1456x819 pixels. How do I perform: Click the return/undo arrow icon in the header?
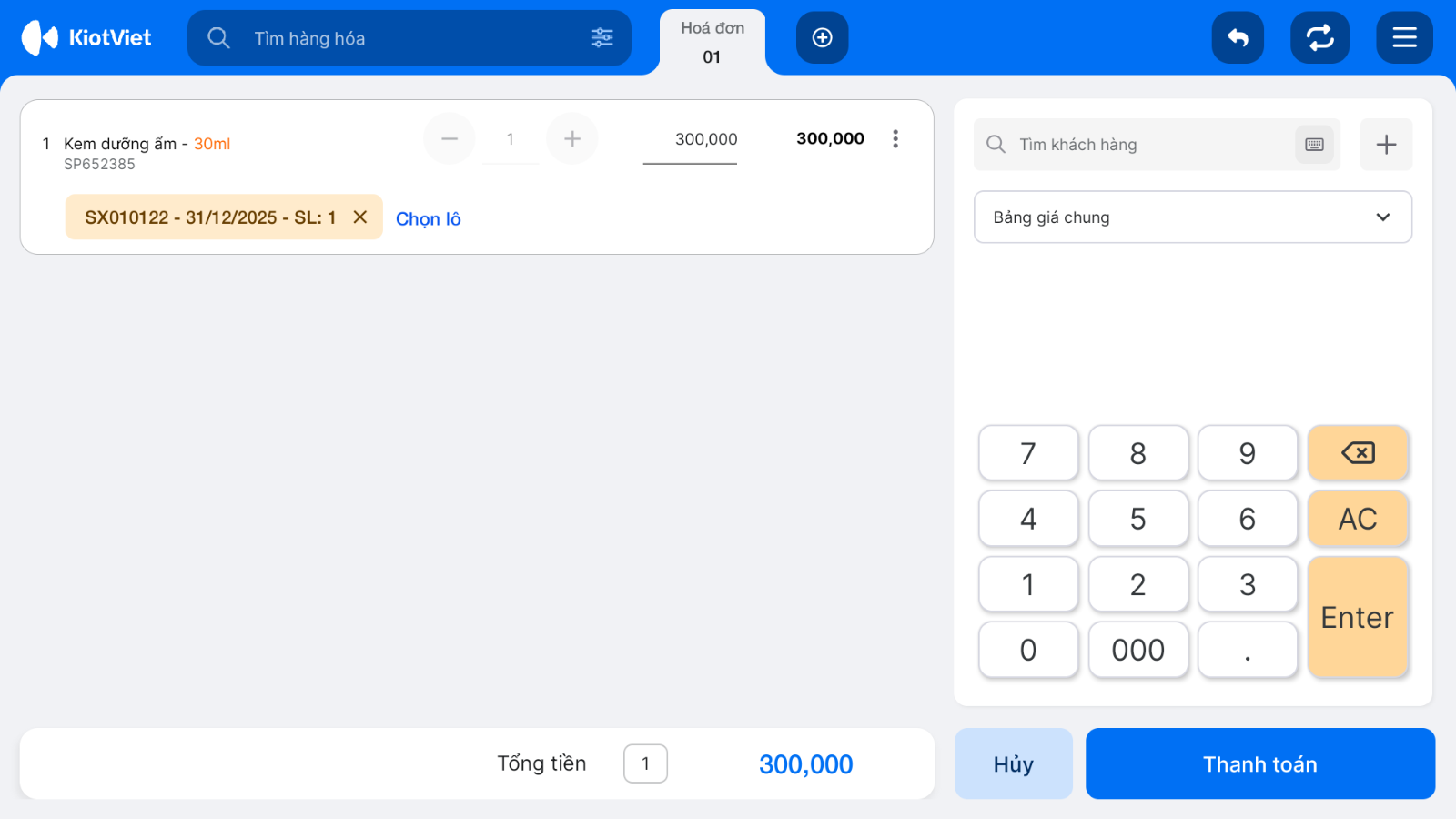[x=1238, y=37]
